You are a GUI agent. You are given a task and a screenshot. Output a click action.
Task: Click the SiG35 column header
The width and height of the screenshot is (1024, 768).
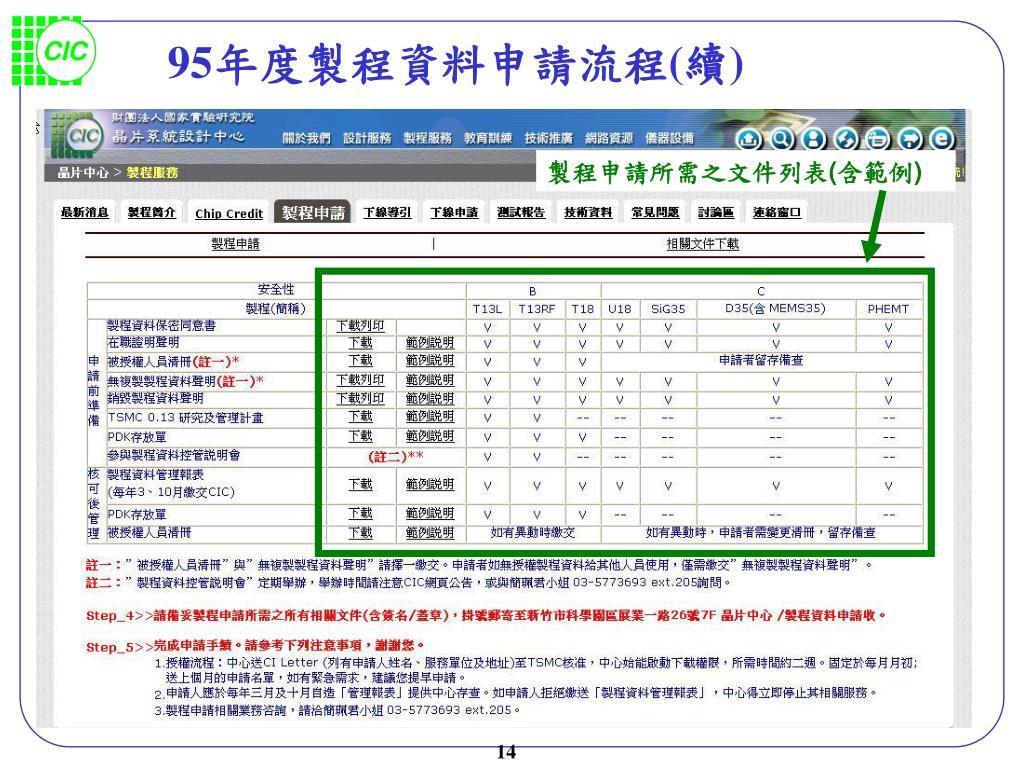(668, 309)
